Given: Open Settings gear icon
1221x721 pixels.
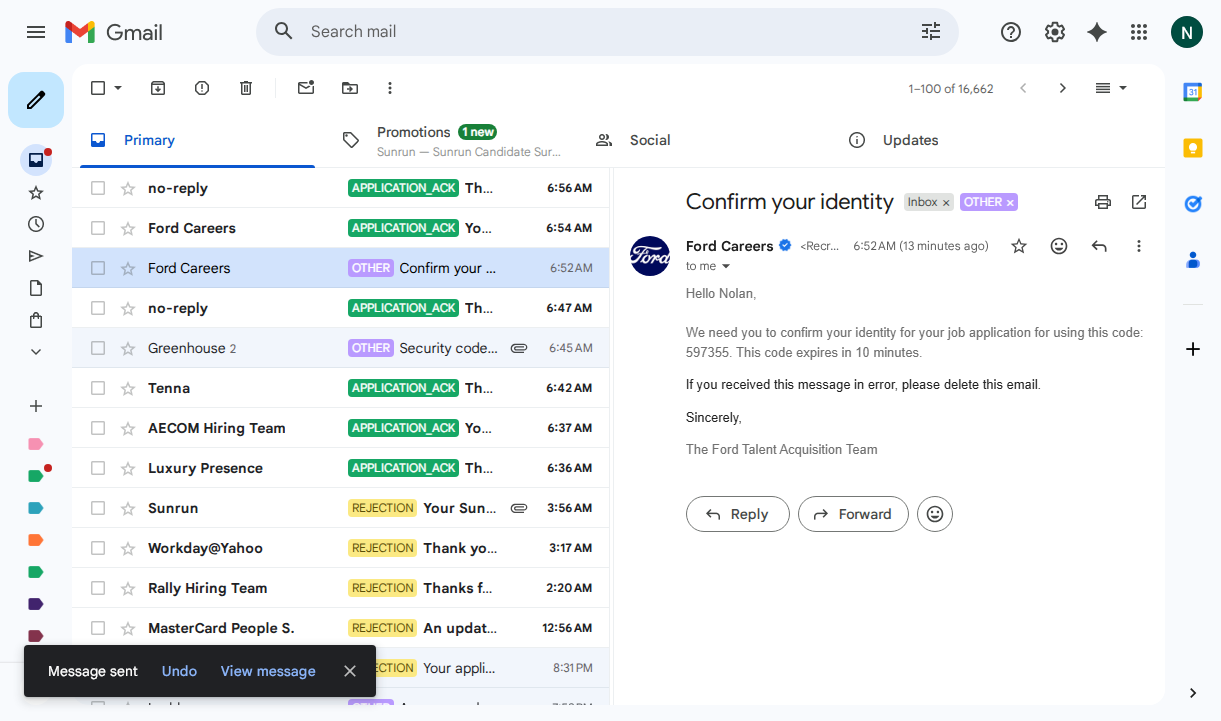Looking at the screenshot, I should point(1055,32).
